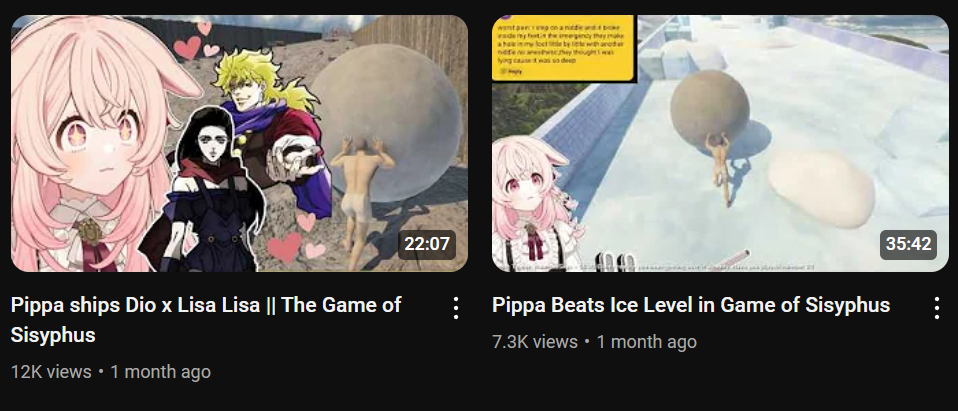Image resolution: width=958 pixels, height=411 pixels.
Task: Click the 7.3K views text
Action: [535, 342]
